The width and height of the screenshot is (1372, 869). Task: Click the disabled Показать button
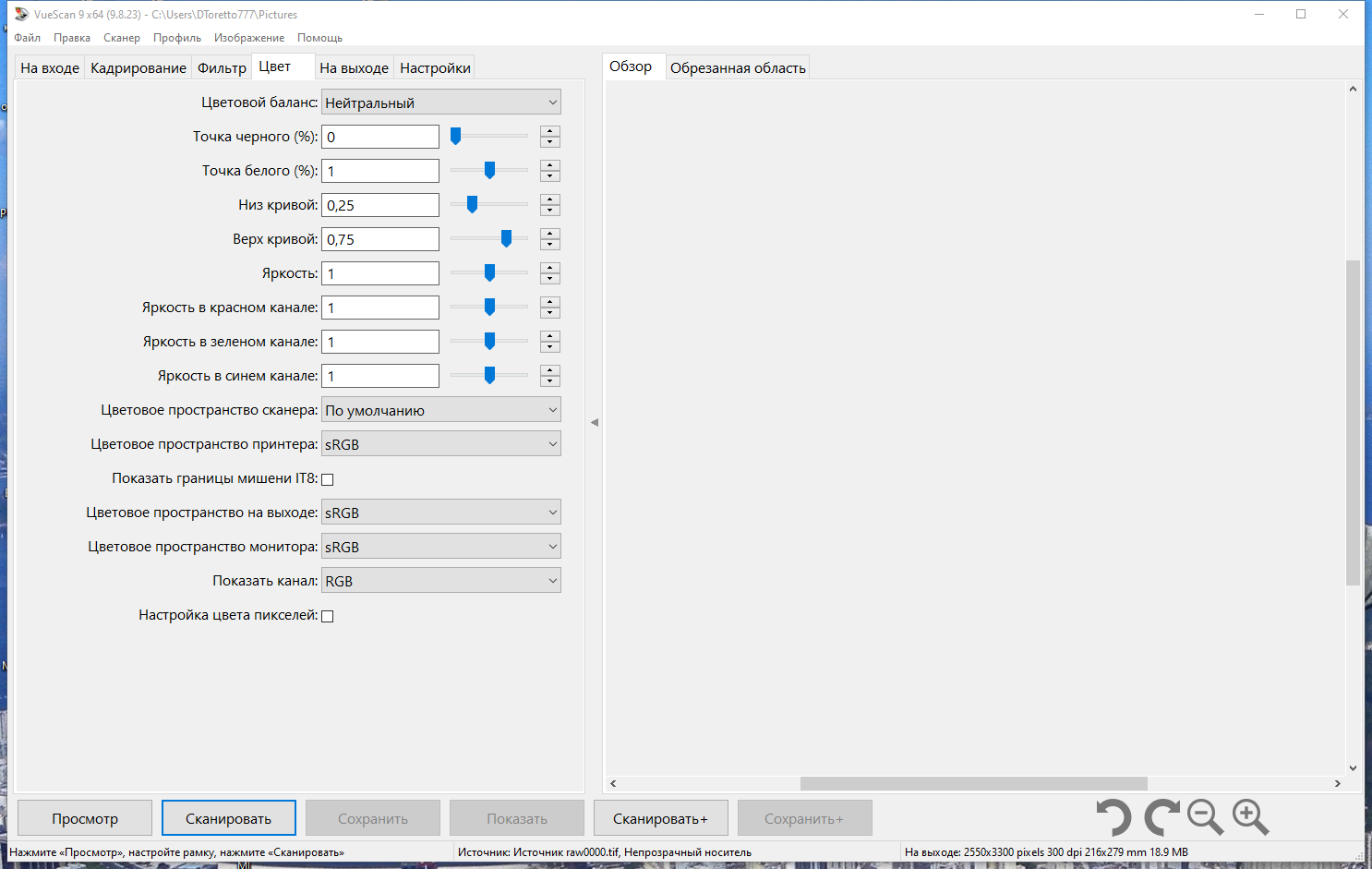coord(517,818)
